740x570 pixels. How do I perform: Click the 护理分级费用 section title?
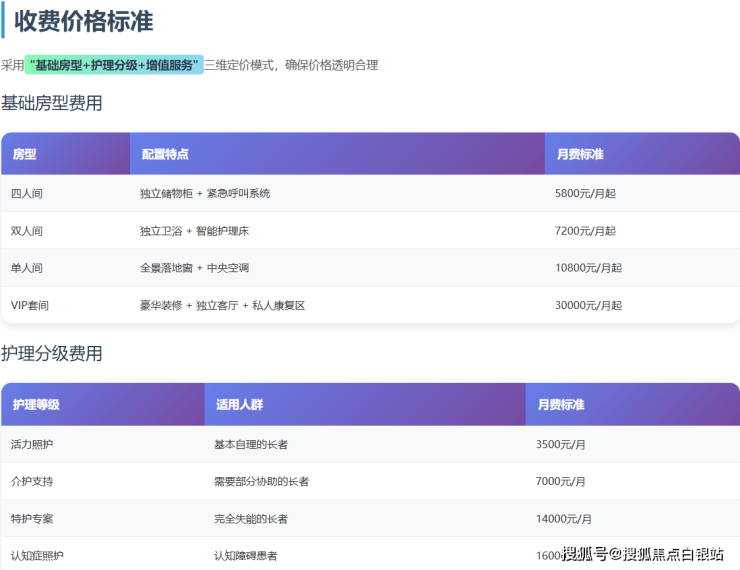coord(52,353)
